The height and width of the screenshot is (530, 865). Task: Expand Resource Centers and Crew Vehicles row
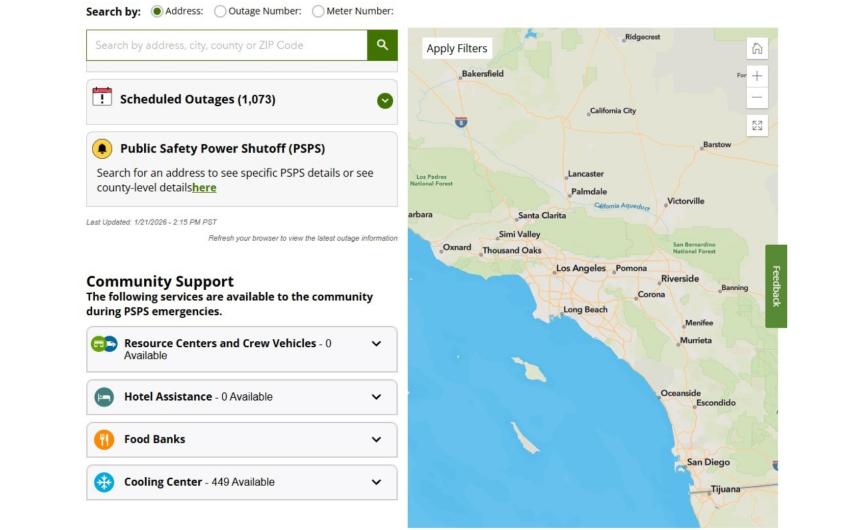coord(376,344)
